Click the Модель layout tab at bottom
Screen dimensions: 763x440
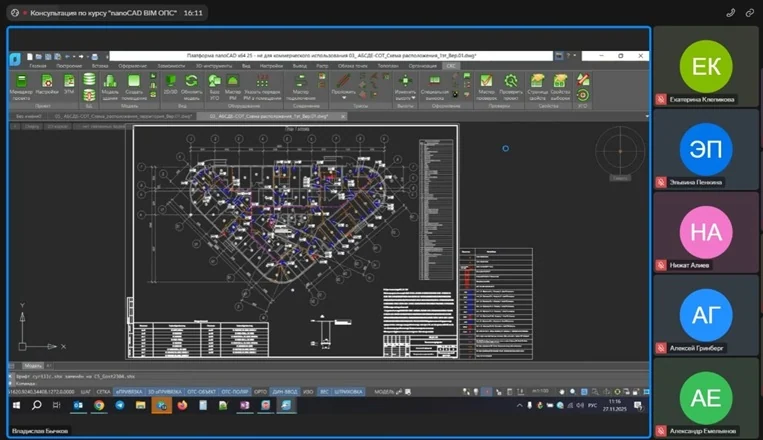33,366
